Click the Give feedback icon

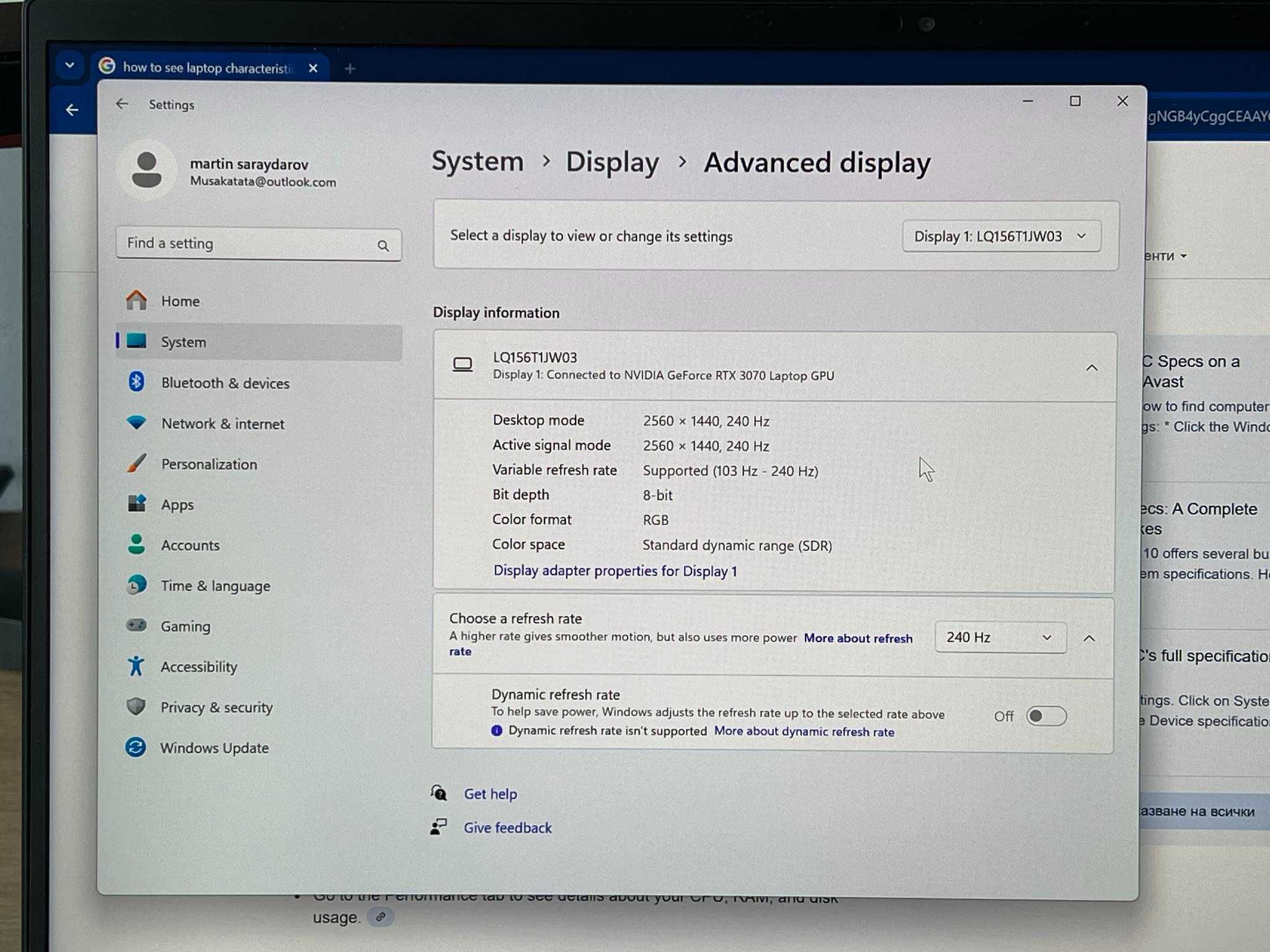pyautogui.click(x=438, y=827)
